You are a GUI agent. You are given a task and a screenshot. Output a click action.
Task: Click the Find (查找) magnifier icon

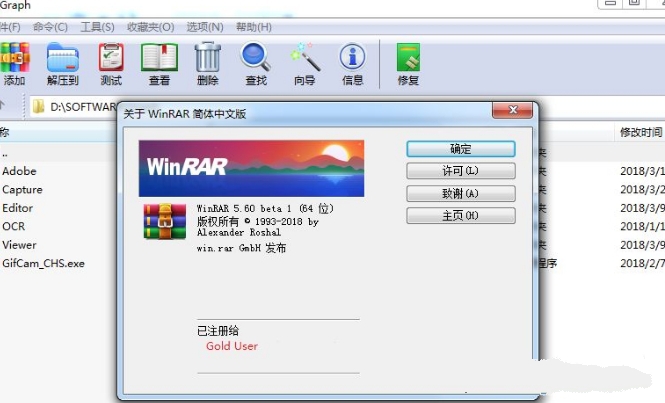click(x=256, y=64)
